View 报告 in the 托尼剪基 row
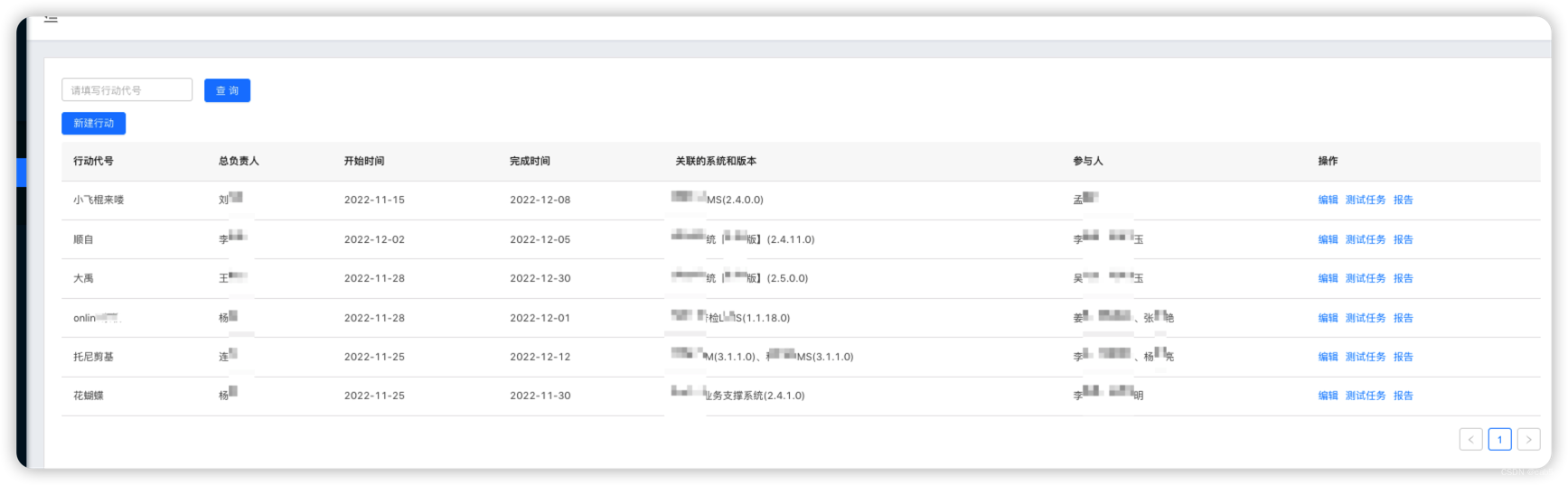The width and height of the screenshot is (1568, 485). (1403, 357)
